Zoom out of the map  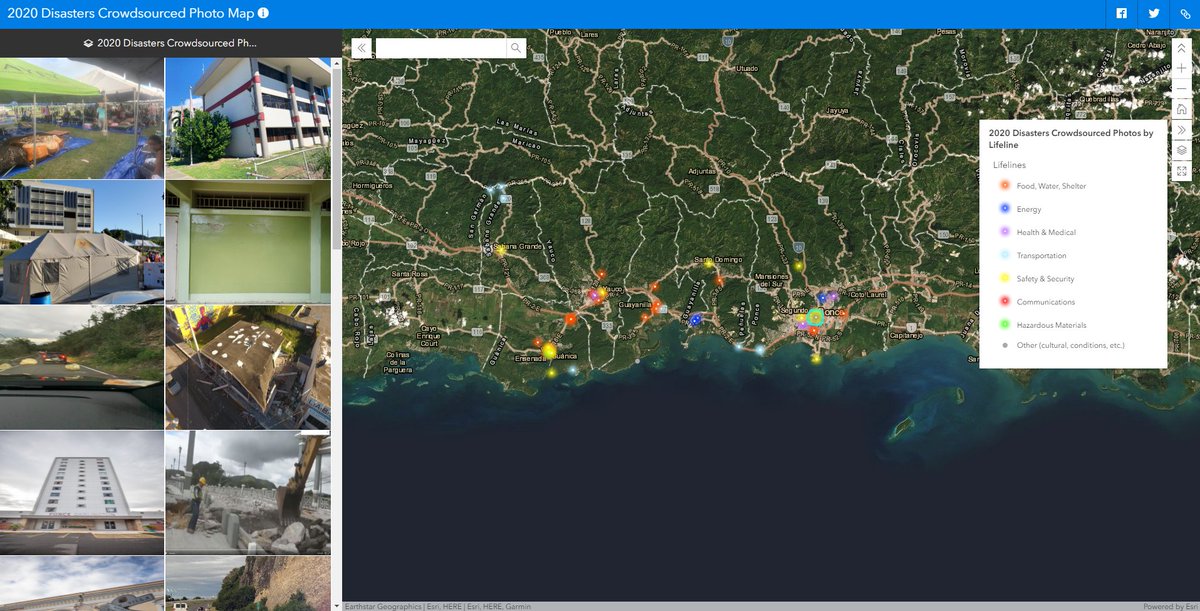[x=1181, y=89]
